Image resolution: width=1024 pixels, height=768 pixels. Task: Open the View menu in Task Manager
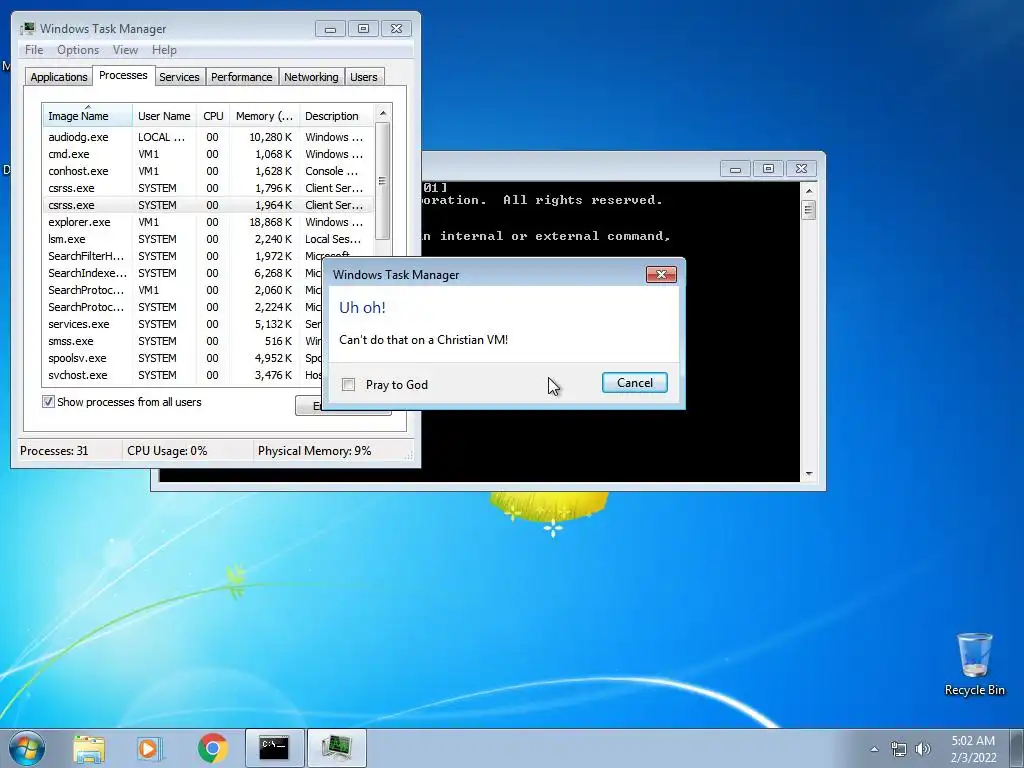[x=125, y=50]
